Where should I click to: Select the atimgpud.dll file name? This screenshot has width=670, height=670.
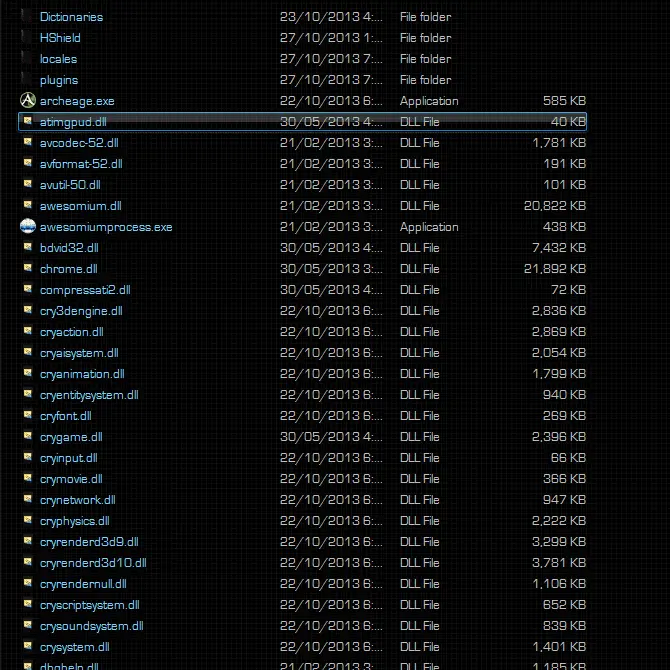(x=73, y=122)
